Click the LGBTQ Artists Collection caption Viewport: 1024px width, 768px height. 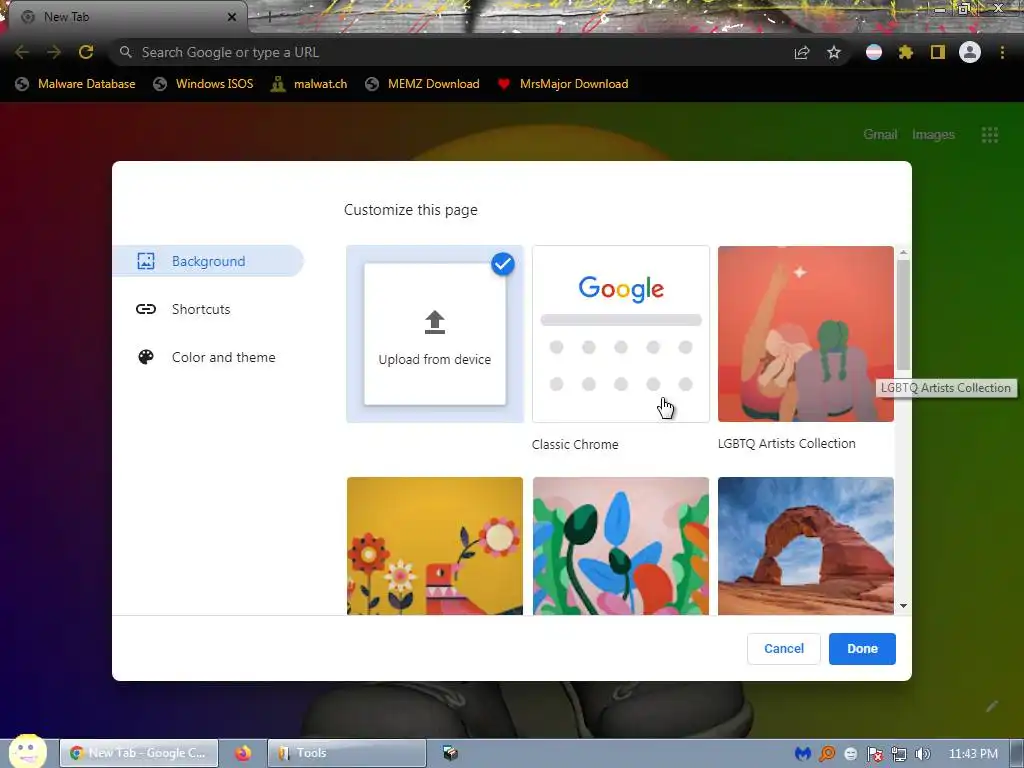click(786, 443)
